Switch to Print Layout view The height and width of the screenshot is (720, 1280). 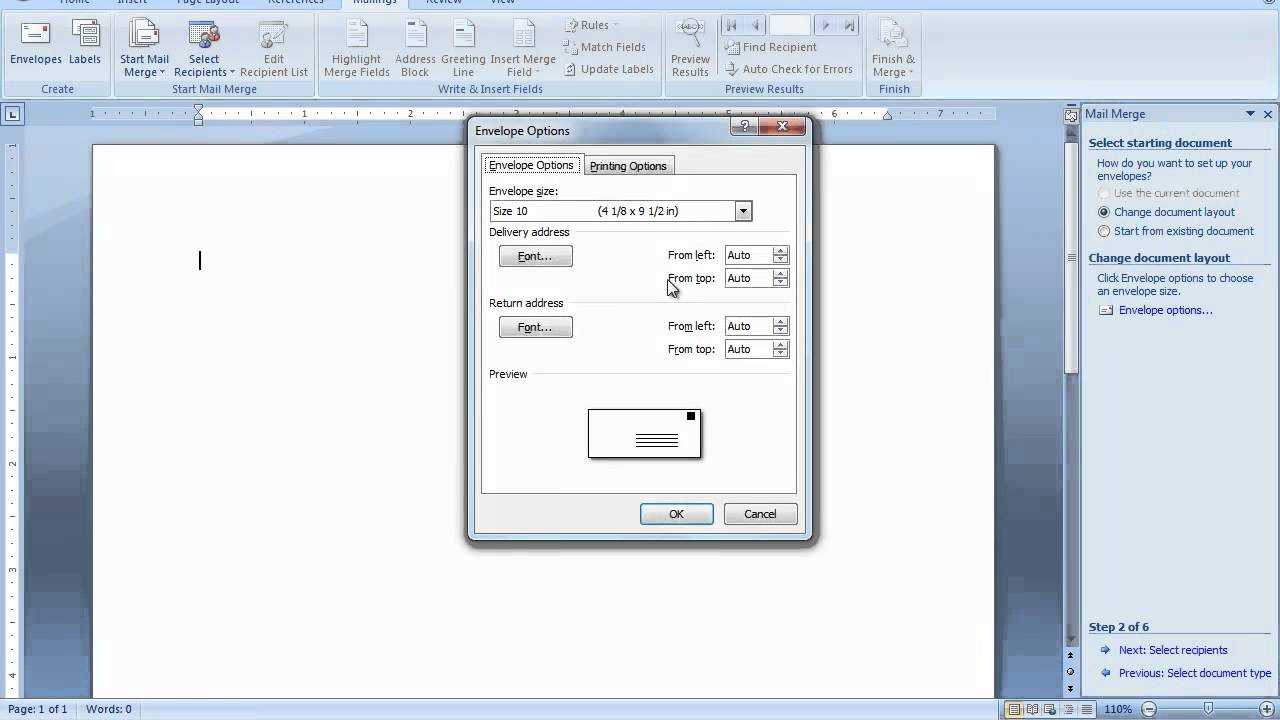pos(1015,709)
